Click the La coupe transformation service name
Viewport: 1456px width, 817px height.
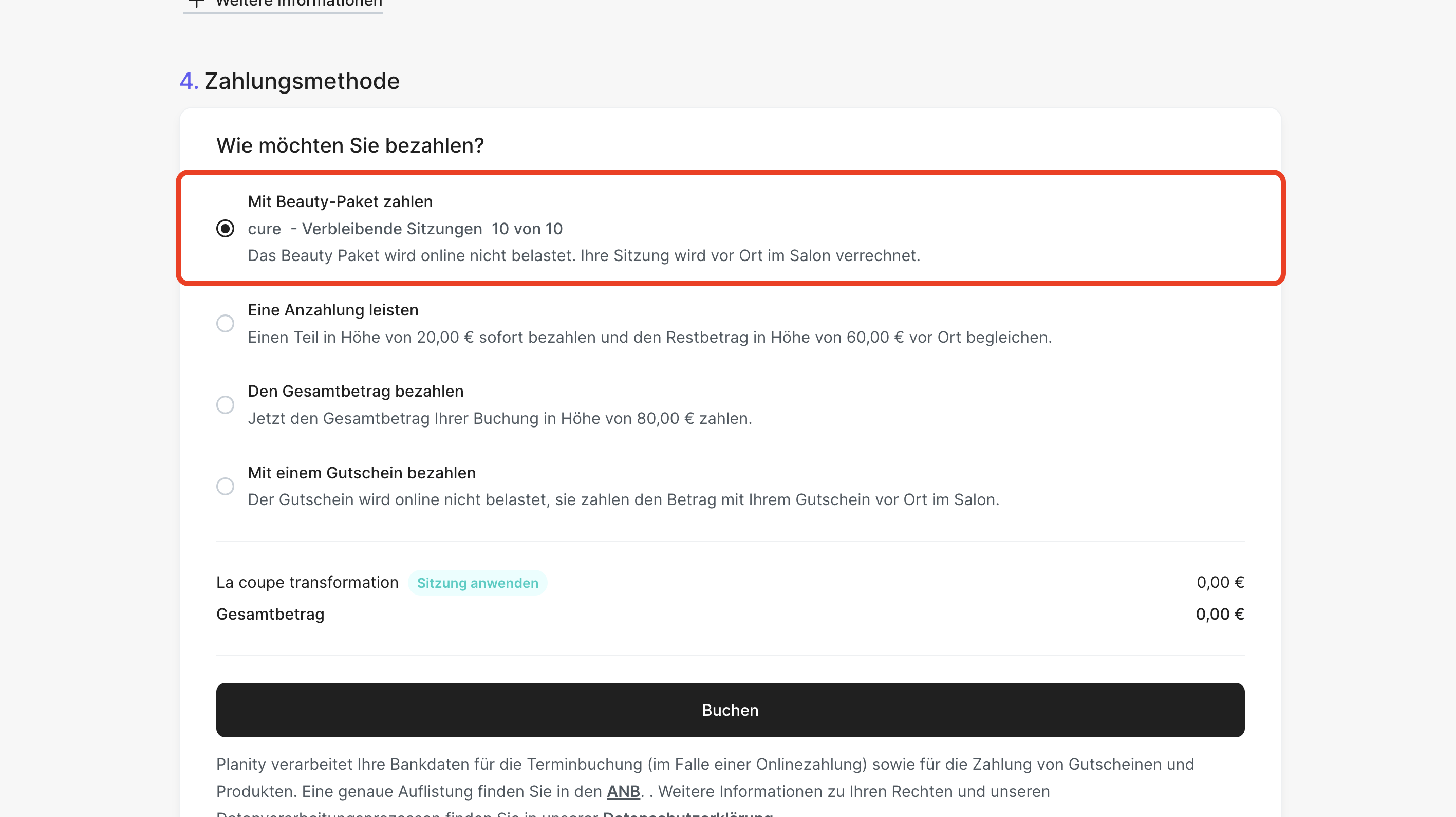click(307, 582)
